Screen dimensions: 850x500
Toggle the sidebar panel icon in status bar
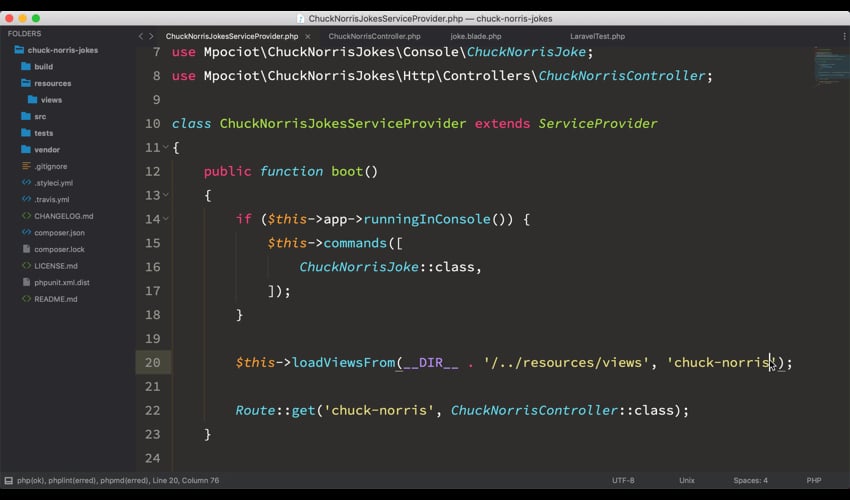tap(9, 480)
